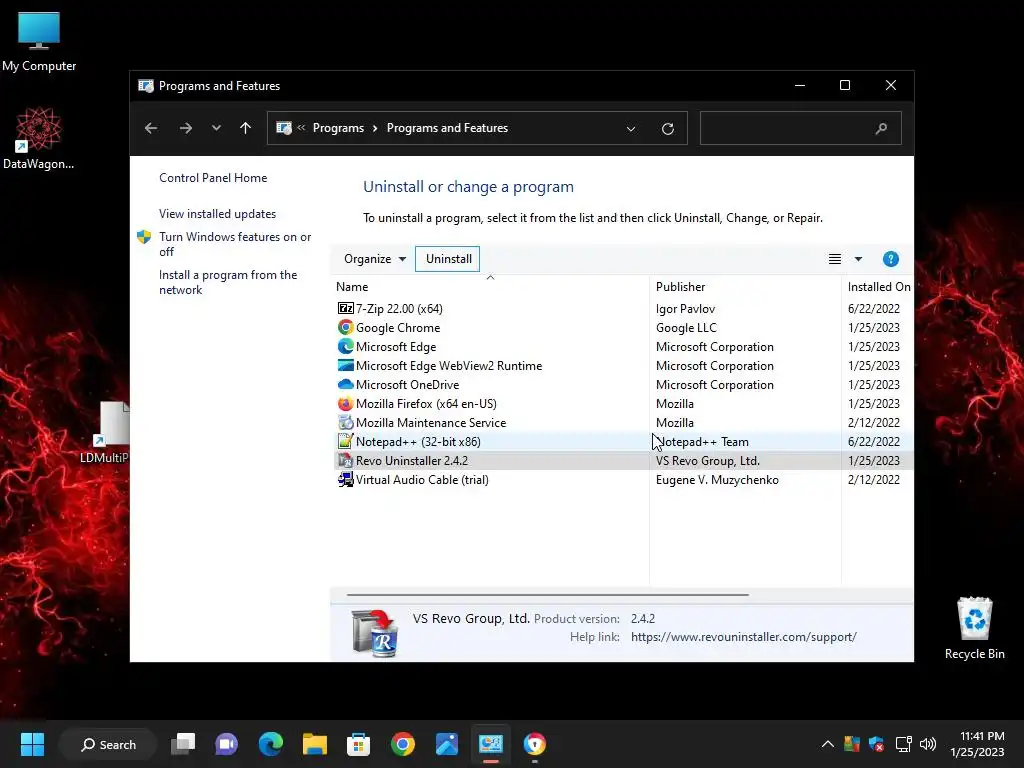1024x768 pixels.
Task: Click the 6/22/2022 date for 7-Zip
Action: (x=874, y=308)
